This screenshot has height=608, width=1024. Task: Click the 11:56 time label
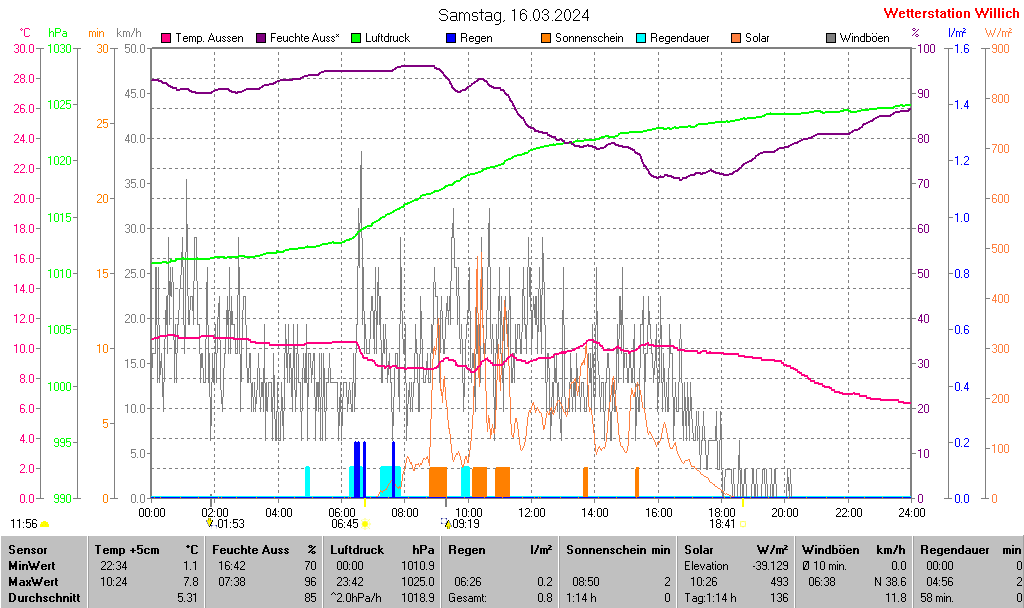click(24, 524)
